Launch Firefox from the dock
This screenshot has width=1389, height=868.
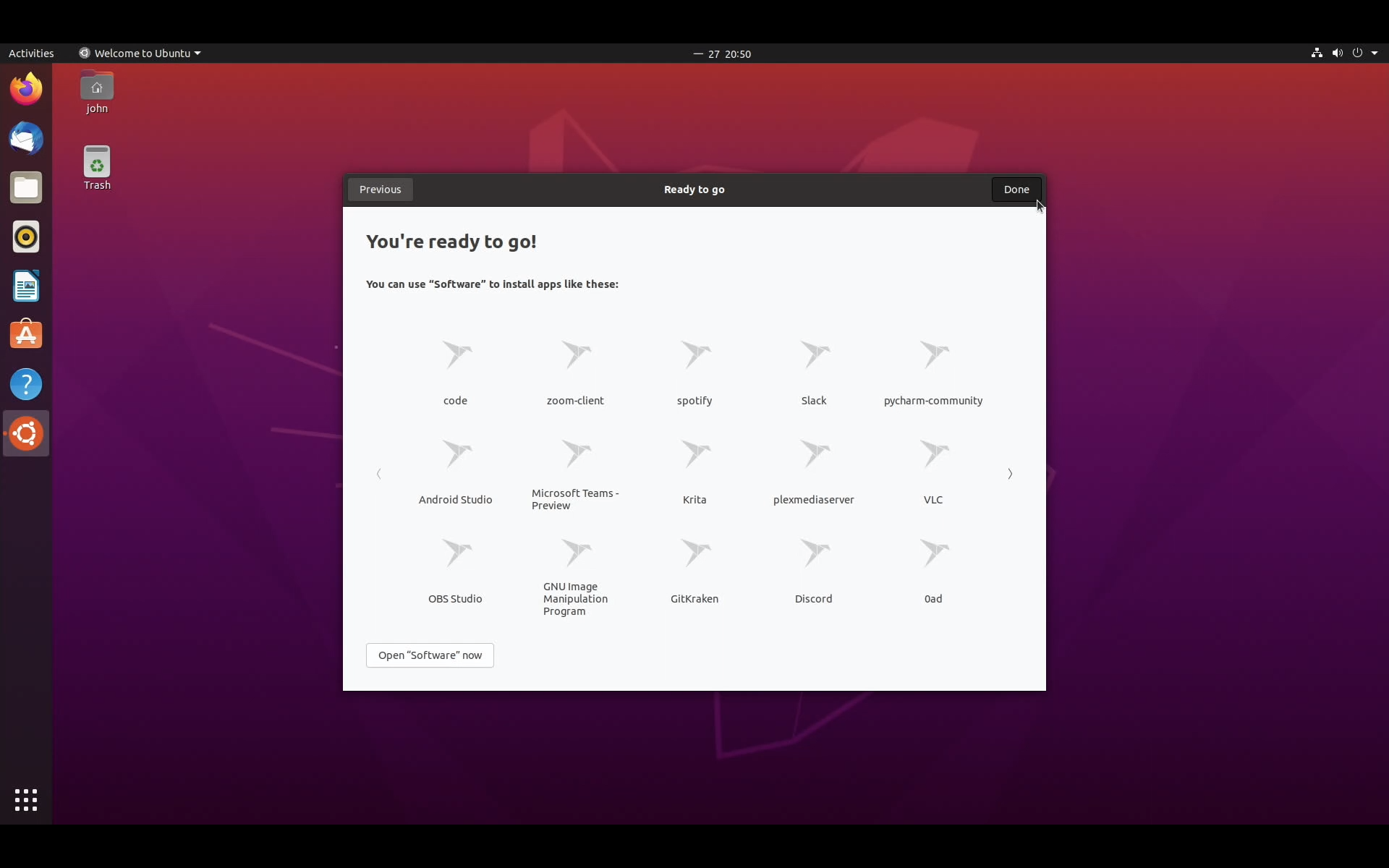pyautogui.click(x=26, y=89)
